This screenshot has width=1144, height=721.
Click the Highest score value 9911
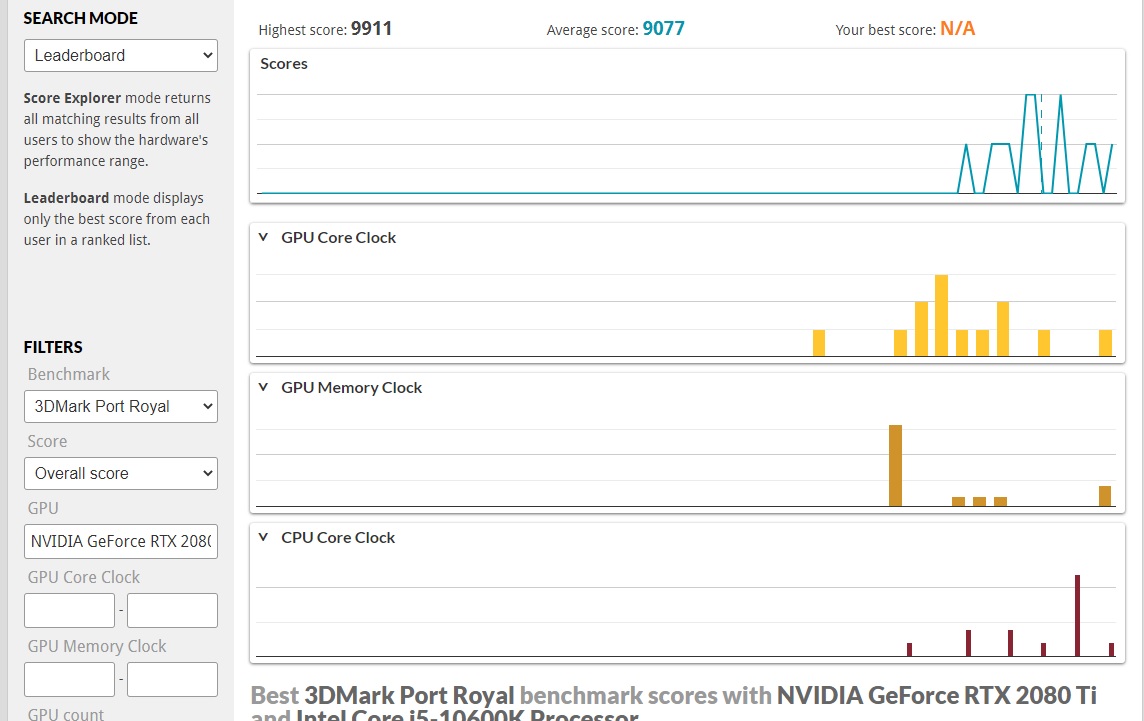[371, 28]
